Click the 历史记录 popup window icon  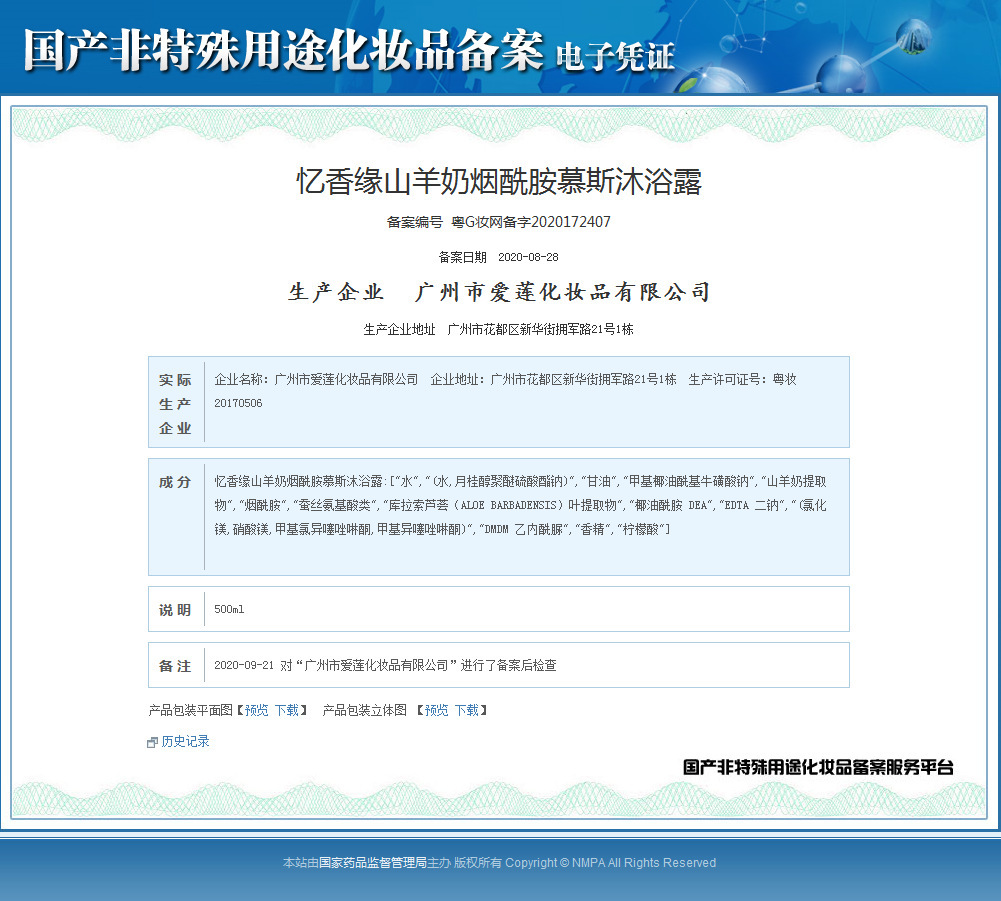tap(152, 742)
